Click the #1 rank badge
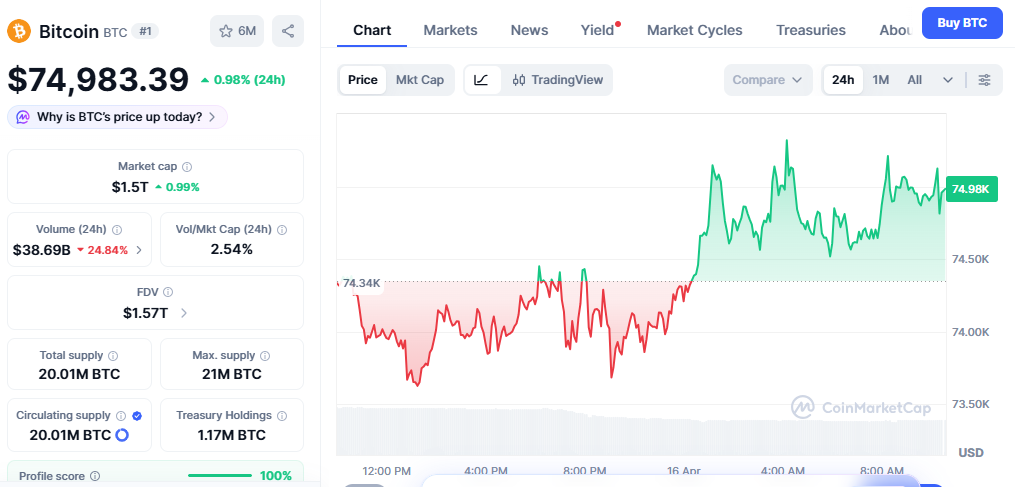This screenshot has width=1015, height=487. click(145, 31)
